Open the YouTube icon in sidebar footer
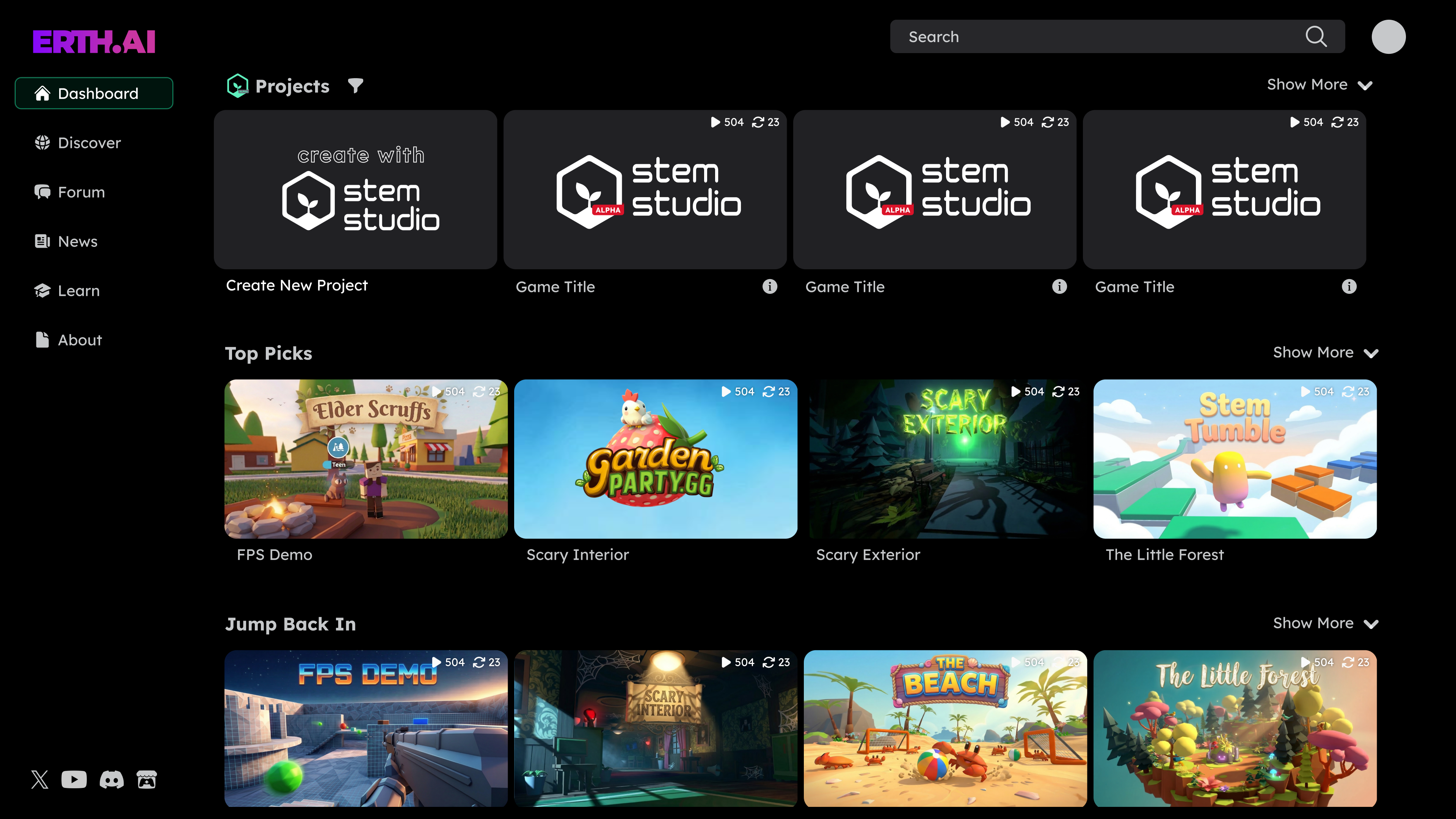 pyautogui.click(x=74, y=780)
